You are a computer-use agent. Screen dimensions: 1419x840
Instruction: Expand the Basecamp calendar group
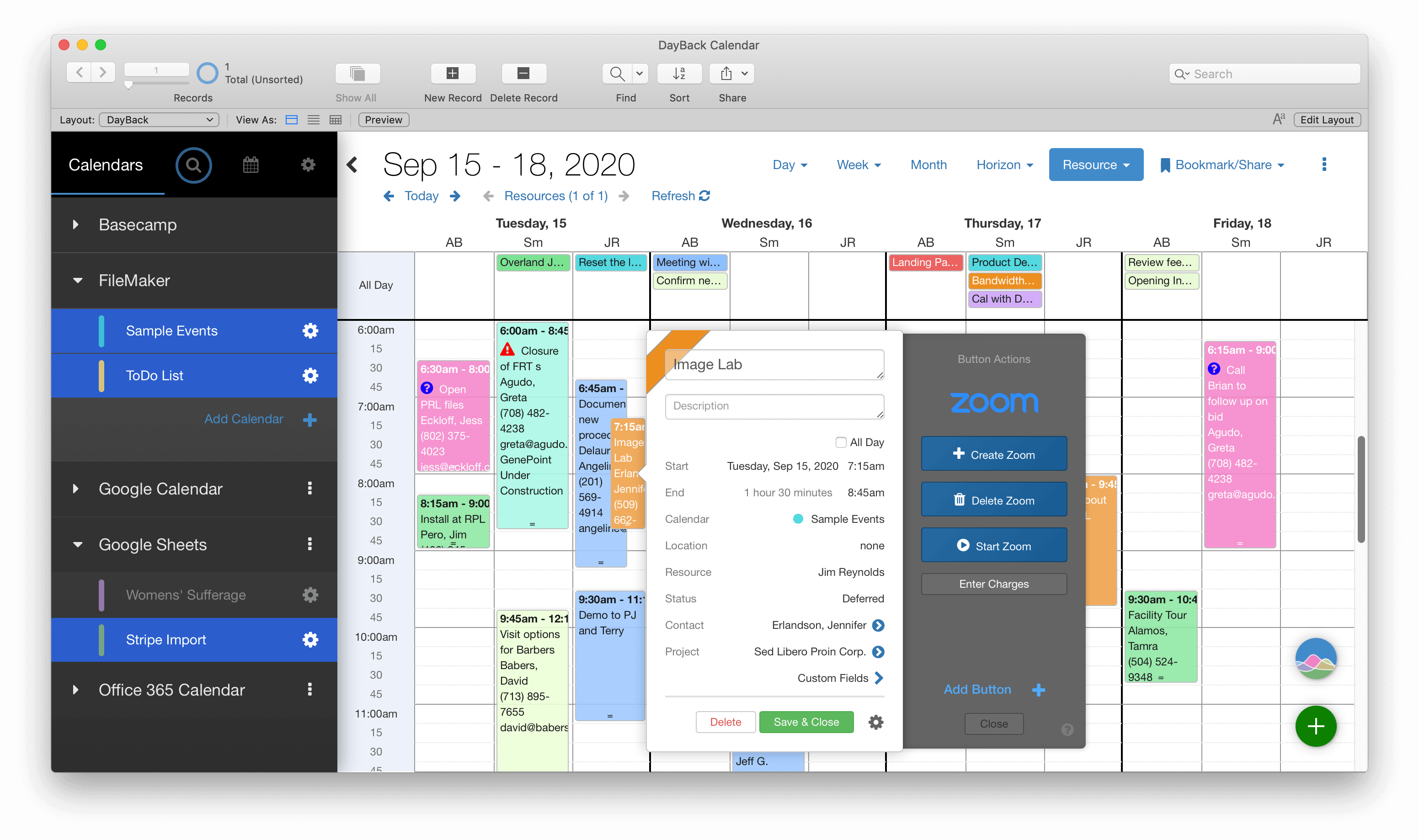click(x=76, y=224)
